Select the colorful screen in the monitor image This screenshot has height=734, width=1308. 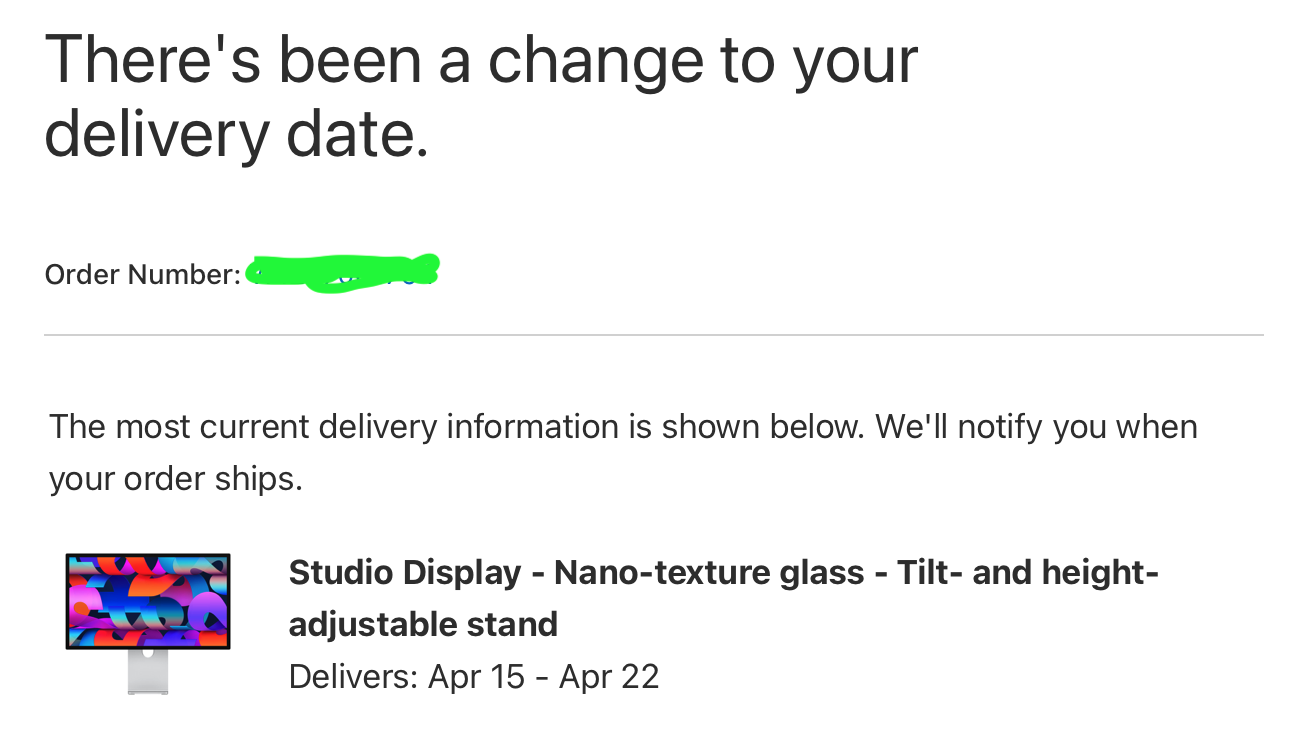click(x=148, y=602)
